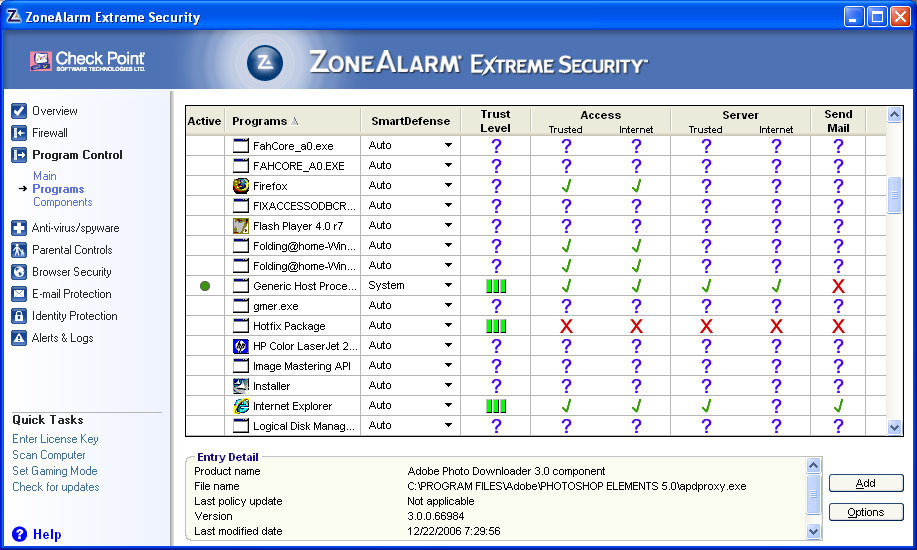
Task: Toggle Internet Explorer Server Trusted checkmark
Action: (706, 405)
